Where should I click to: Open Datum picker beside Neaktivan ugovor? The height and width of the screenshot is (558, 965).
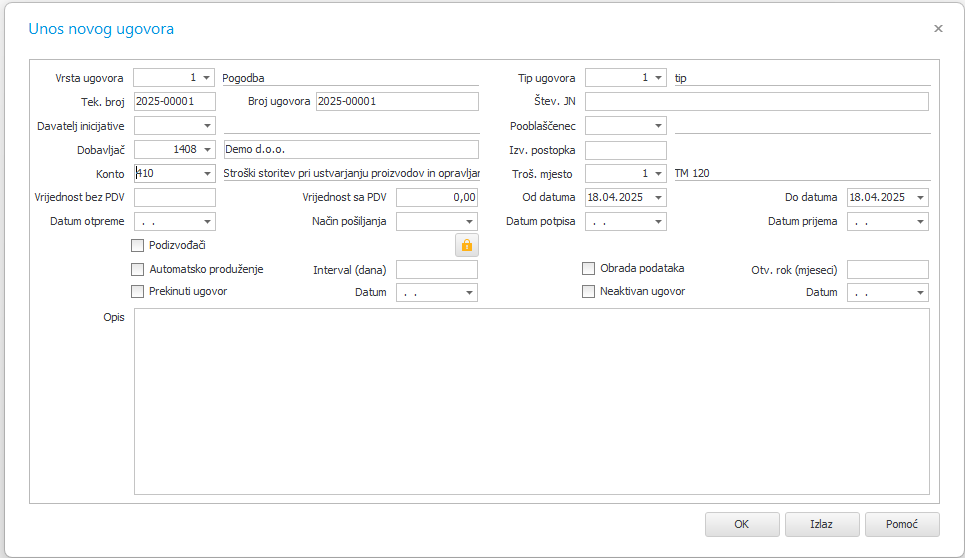pos(921,293)
